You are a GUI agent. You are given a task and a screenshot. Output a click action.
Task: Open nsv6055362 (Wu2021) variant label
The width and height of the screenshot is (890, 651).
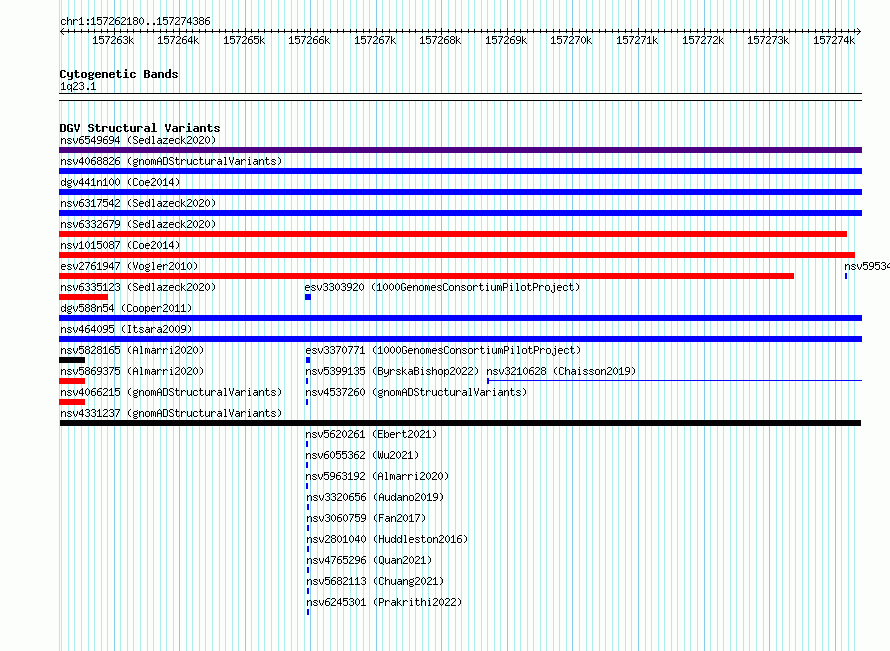tap(362, 455)
